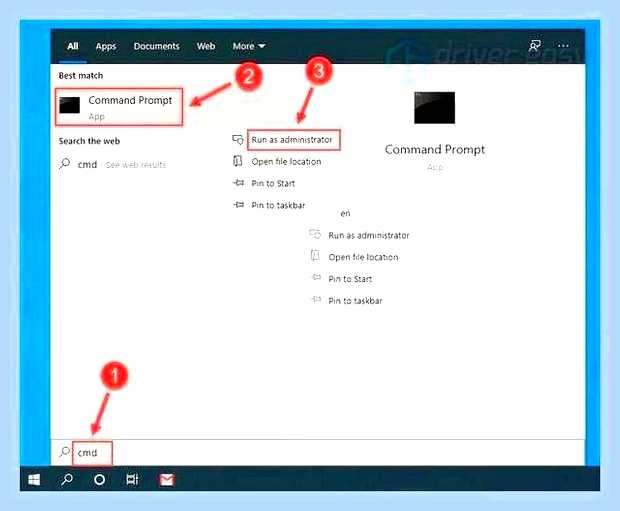Select the Documents tab
Viewport: 620px width, 511px height.
[x=157, y=46]
